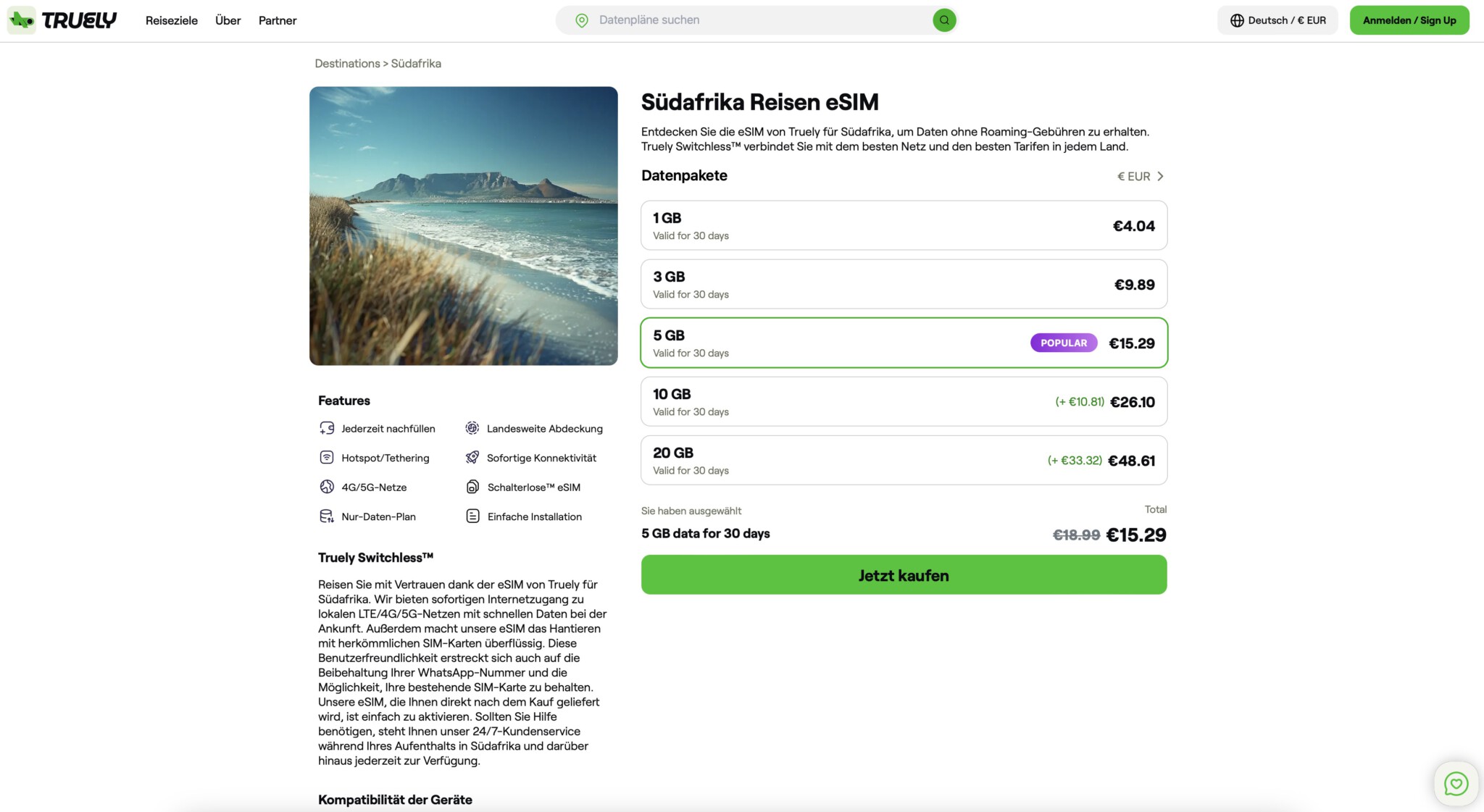Click the Einfache Installation icon
Screen dimensions: 1484x812
[472, 516]
